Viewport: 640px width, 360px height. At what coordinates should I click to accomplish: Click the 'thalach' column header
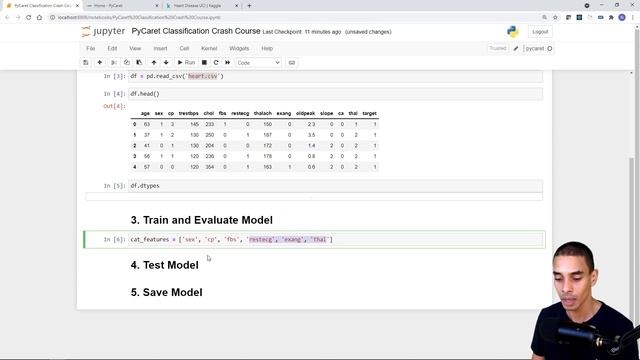262,113
